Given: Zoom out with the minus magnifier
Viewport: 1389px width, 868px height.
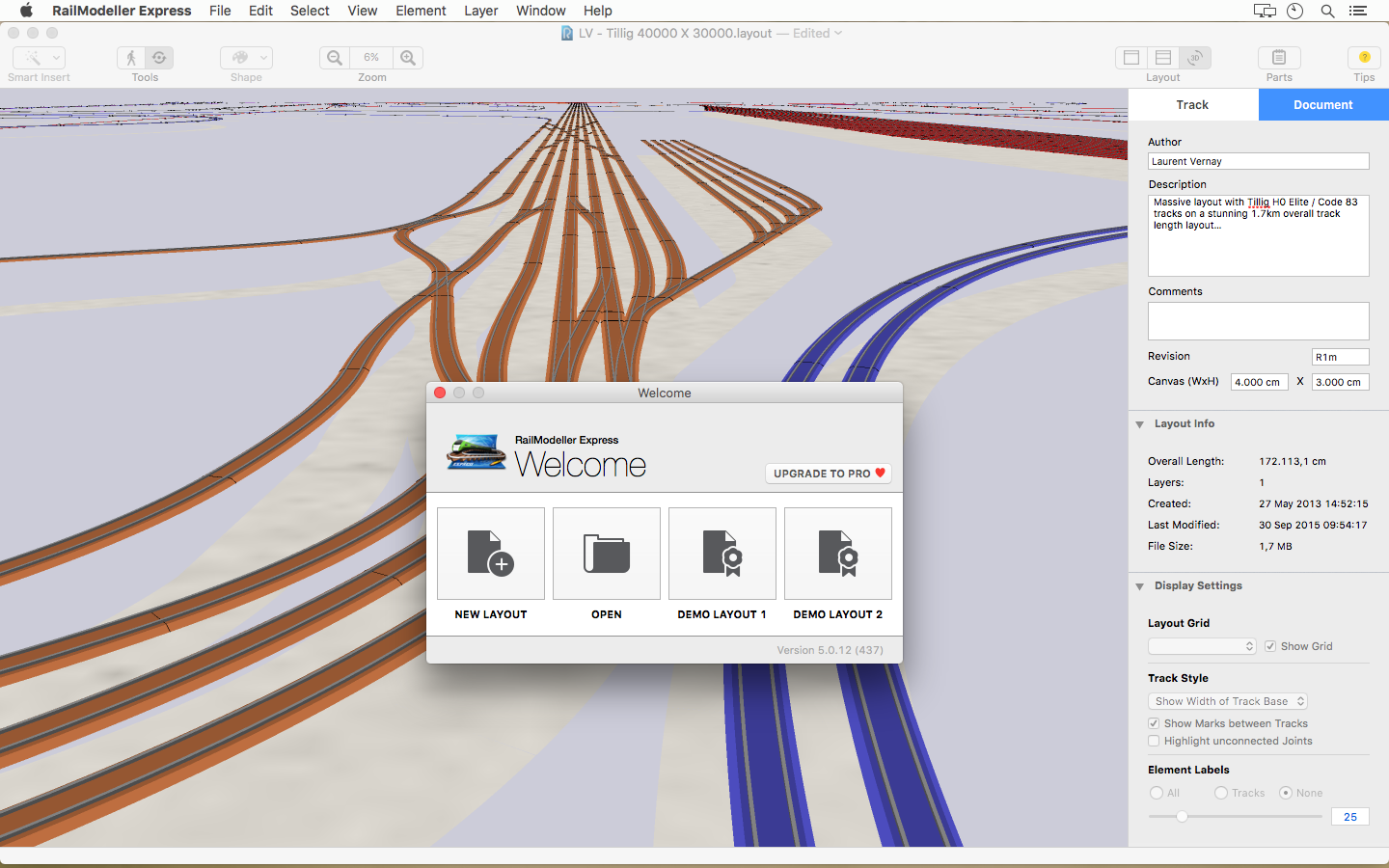Looking at the screenshot, I should [335, 58].
